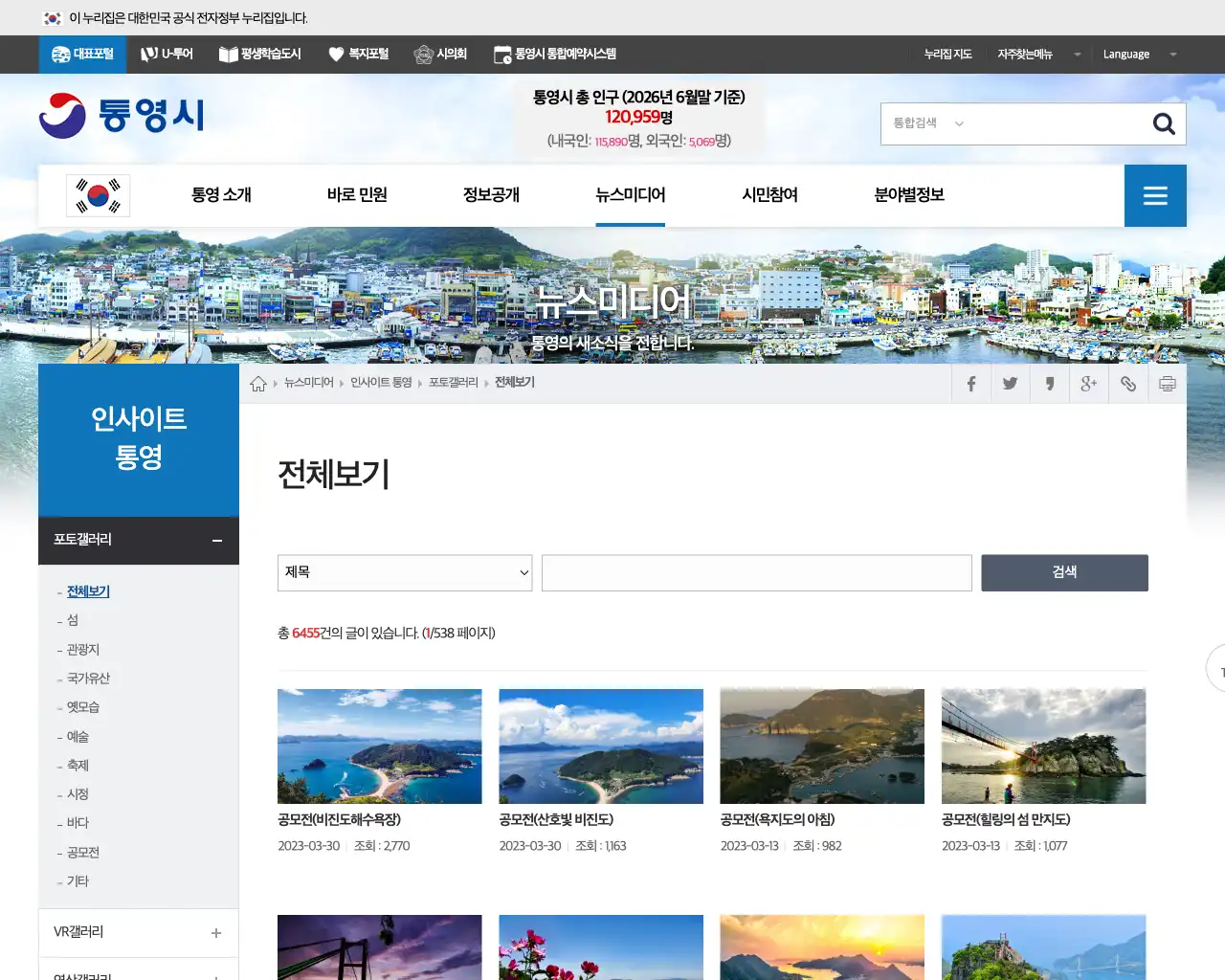
Task: Open 복지포털 site link
Action: [x=358, y=55]
